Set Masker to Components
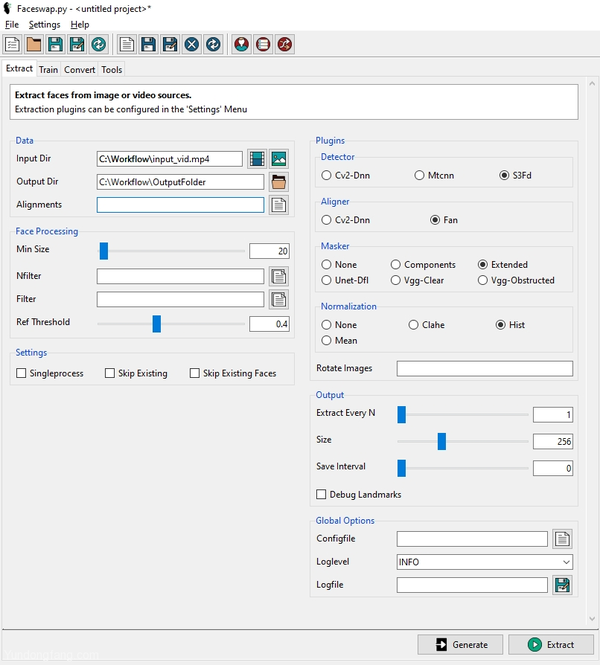The height and width of the screenshot is (665, 600). (x=423, y=265)
